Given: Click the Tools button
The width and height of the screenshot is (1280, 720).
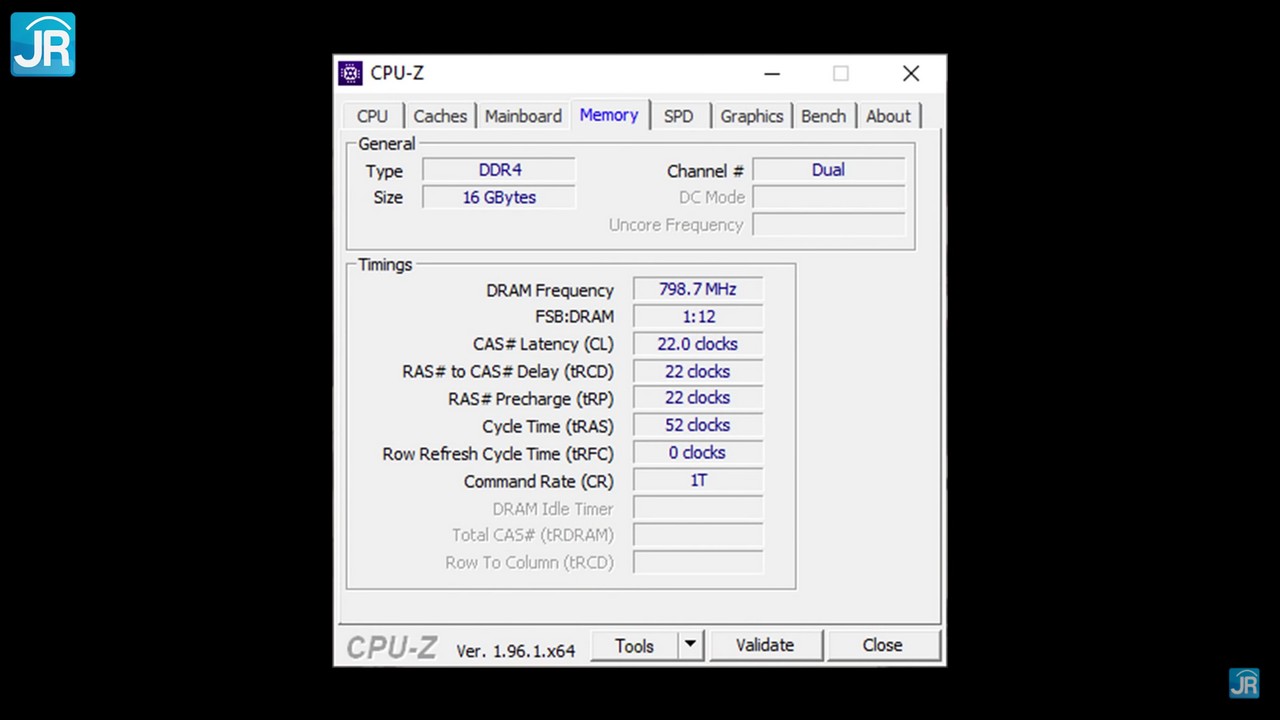Looking at the screenshot, I should click(634, 646).
